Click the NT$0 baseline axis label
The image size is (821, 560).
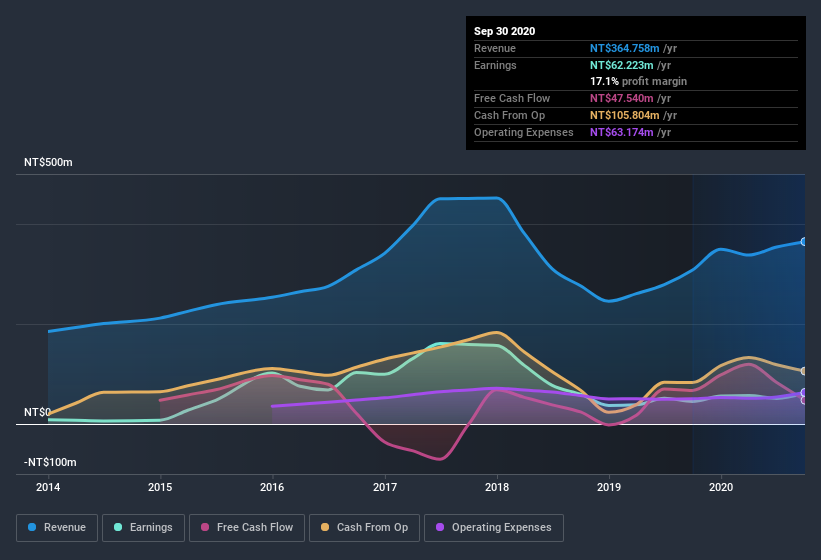37,412
